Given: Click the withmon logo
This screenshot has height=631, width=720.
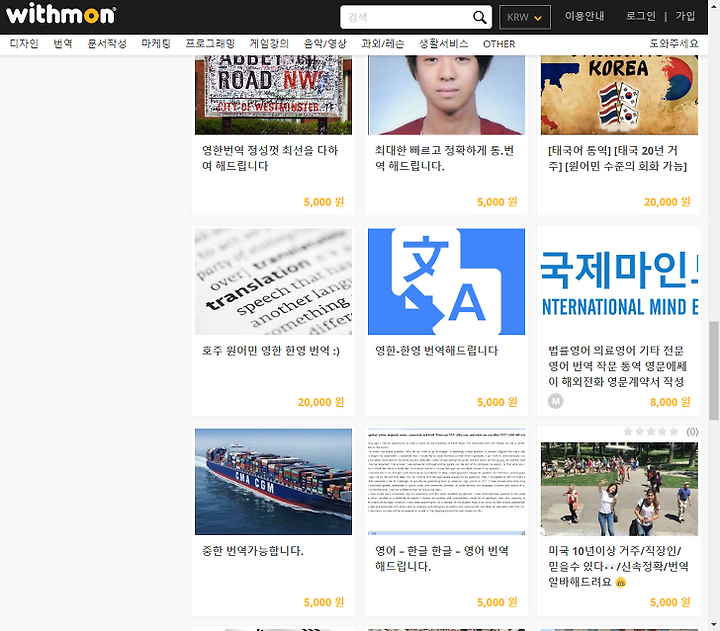Looking at the screenshot, I should coord(61,14).
